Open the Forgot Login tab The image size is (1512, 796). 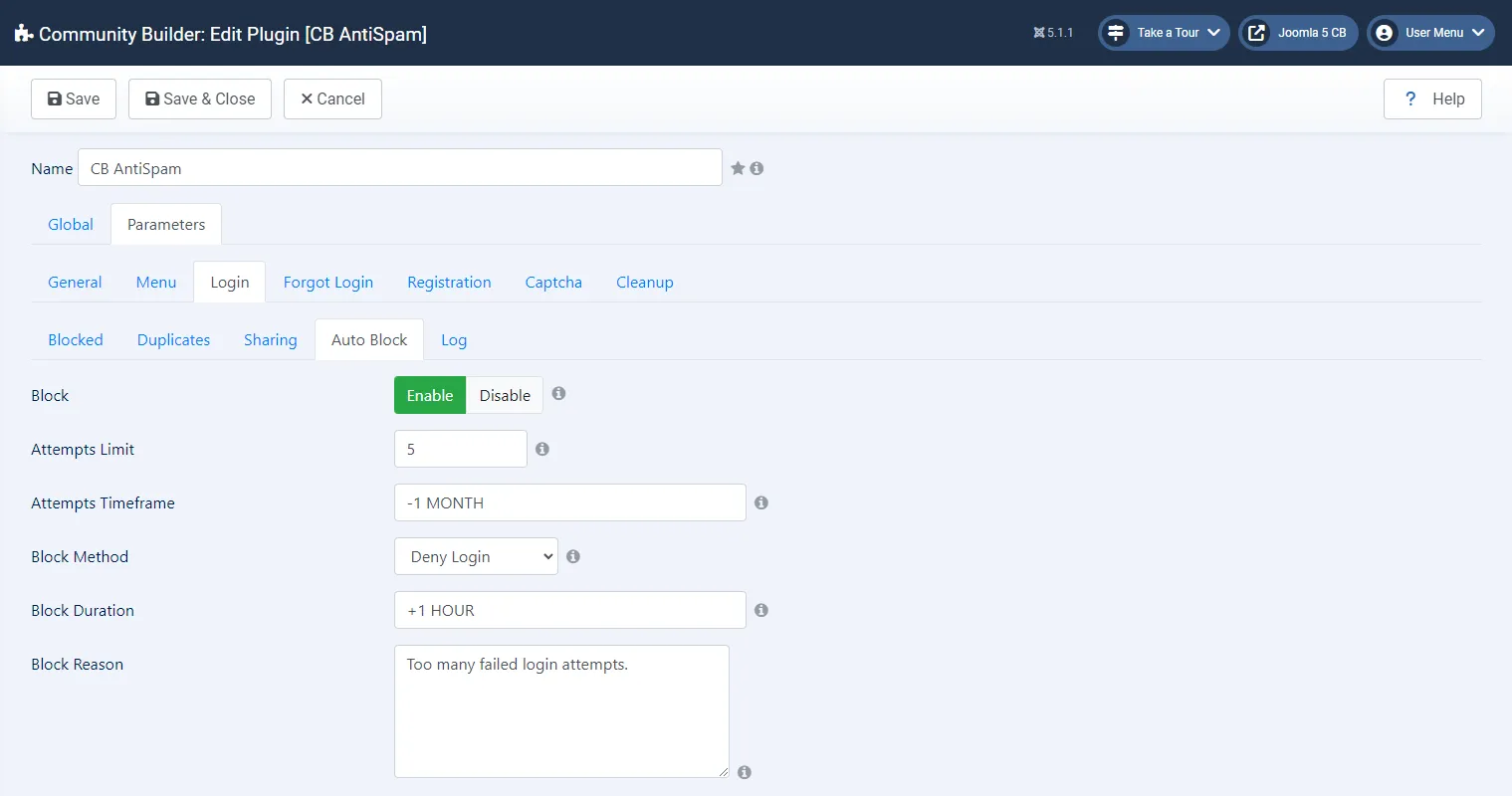click(x=328, y=282)
